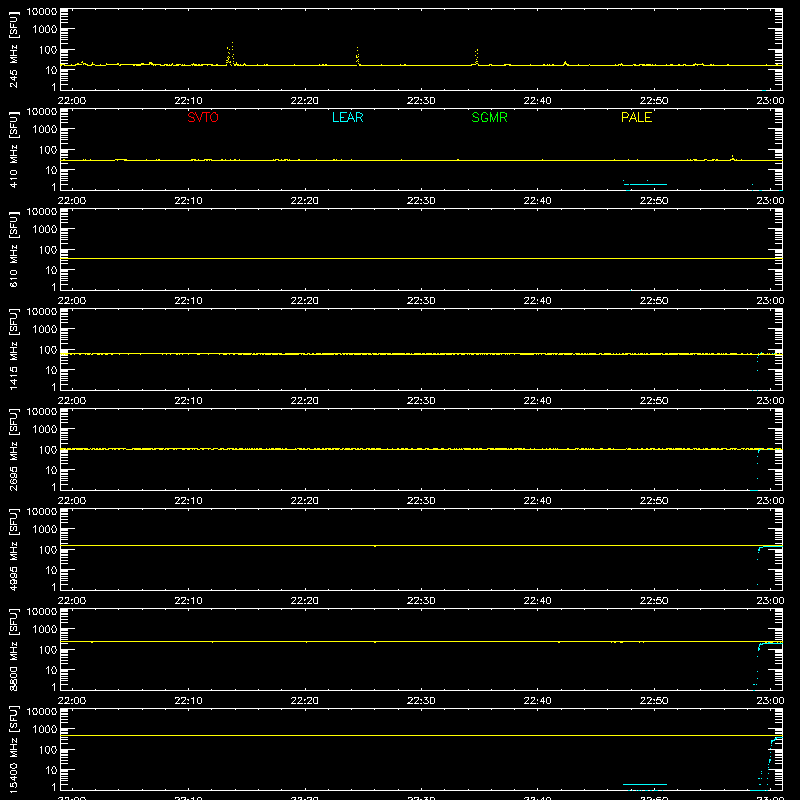Click the 23:00 label under the 245 MHz plot
This screenshot has width=800, height=800.
[770, 101]
